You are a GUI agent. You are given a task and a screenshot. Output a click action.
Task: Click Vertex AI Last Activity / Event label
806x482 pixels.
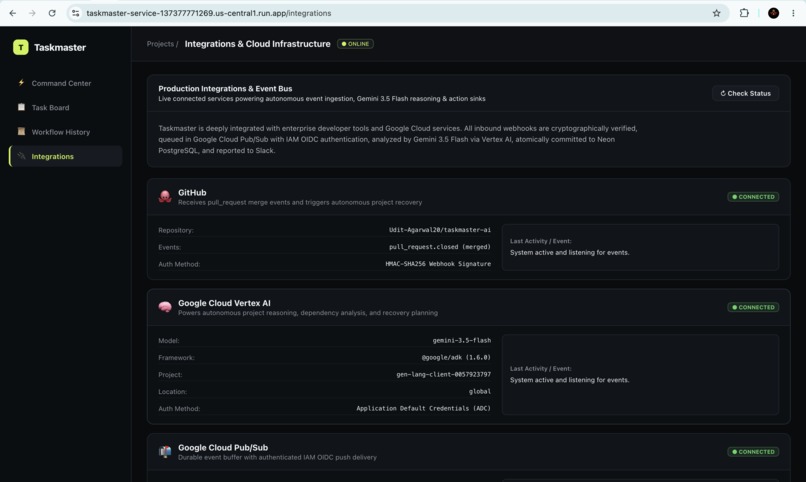click(x=541, y=368)
